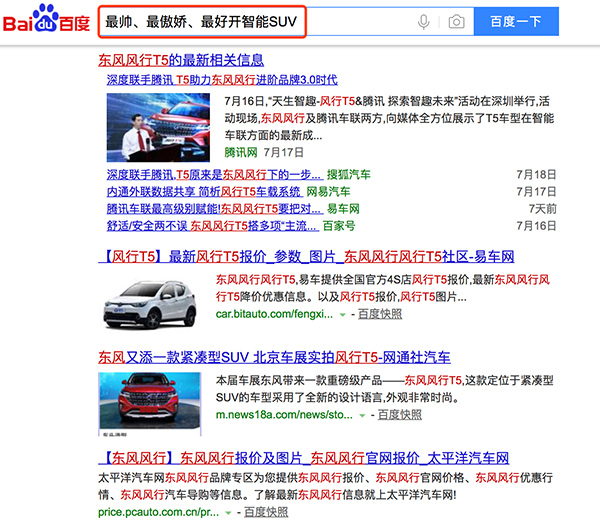The image size is (600, 526).
Task: Open 百度快照 for m.news18a.com result
Action: tap(399, 415)
